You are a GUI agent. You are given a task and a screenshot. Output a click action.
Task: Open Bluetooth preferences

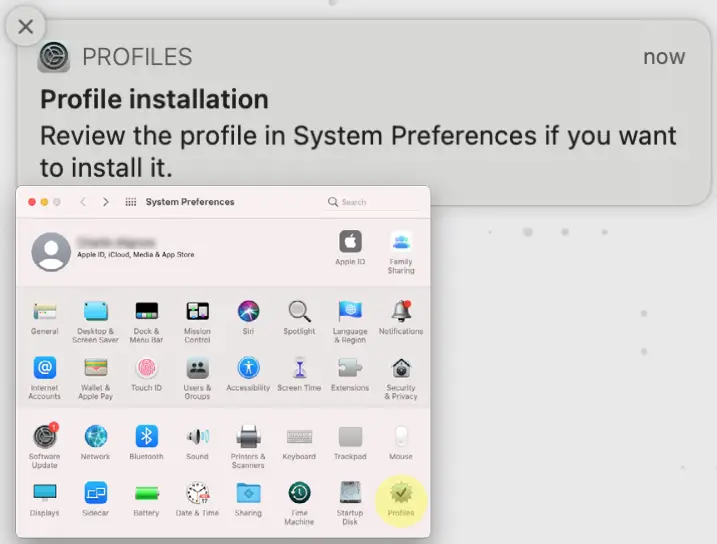tap(146, 442)
